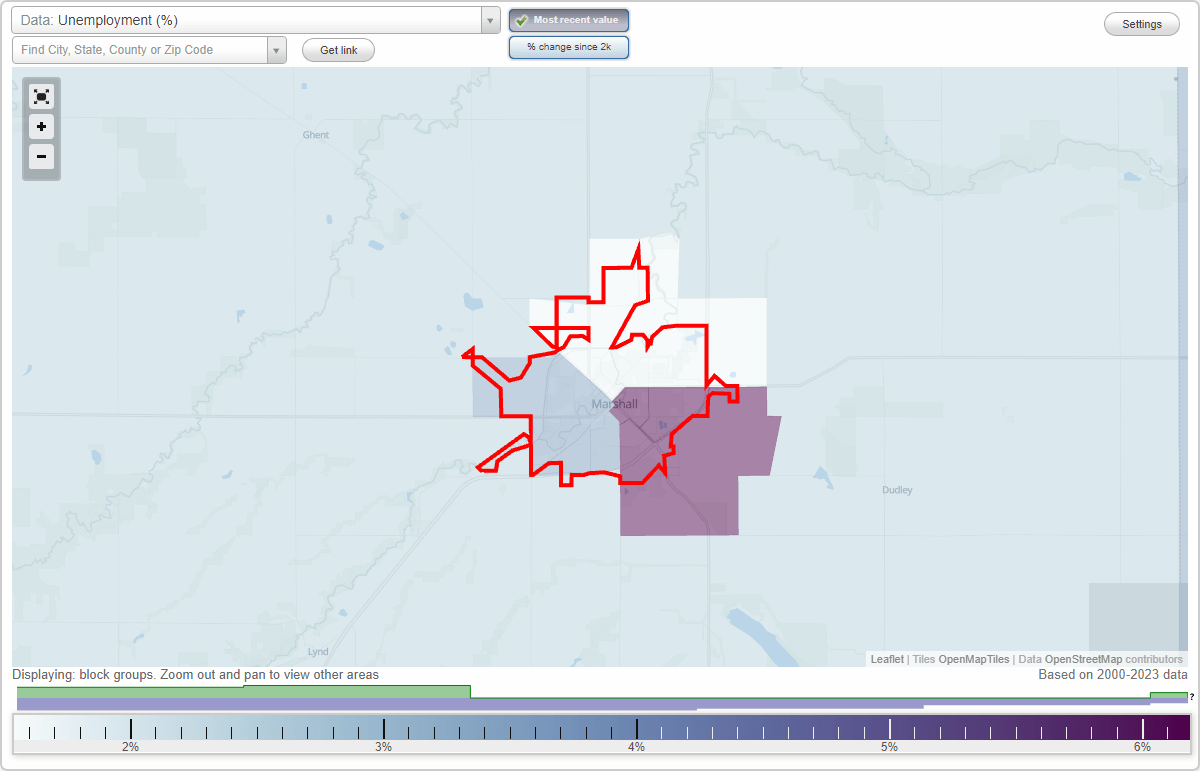Open the Settings panel

click(x=1141, y=23)
